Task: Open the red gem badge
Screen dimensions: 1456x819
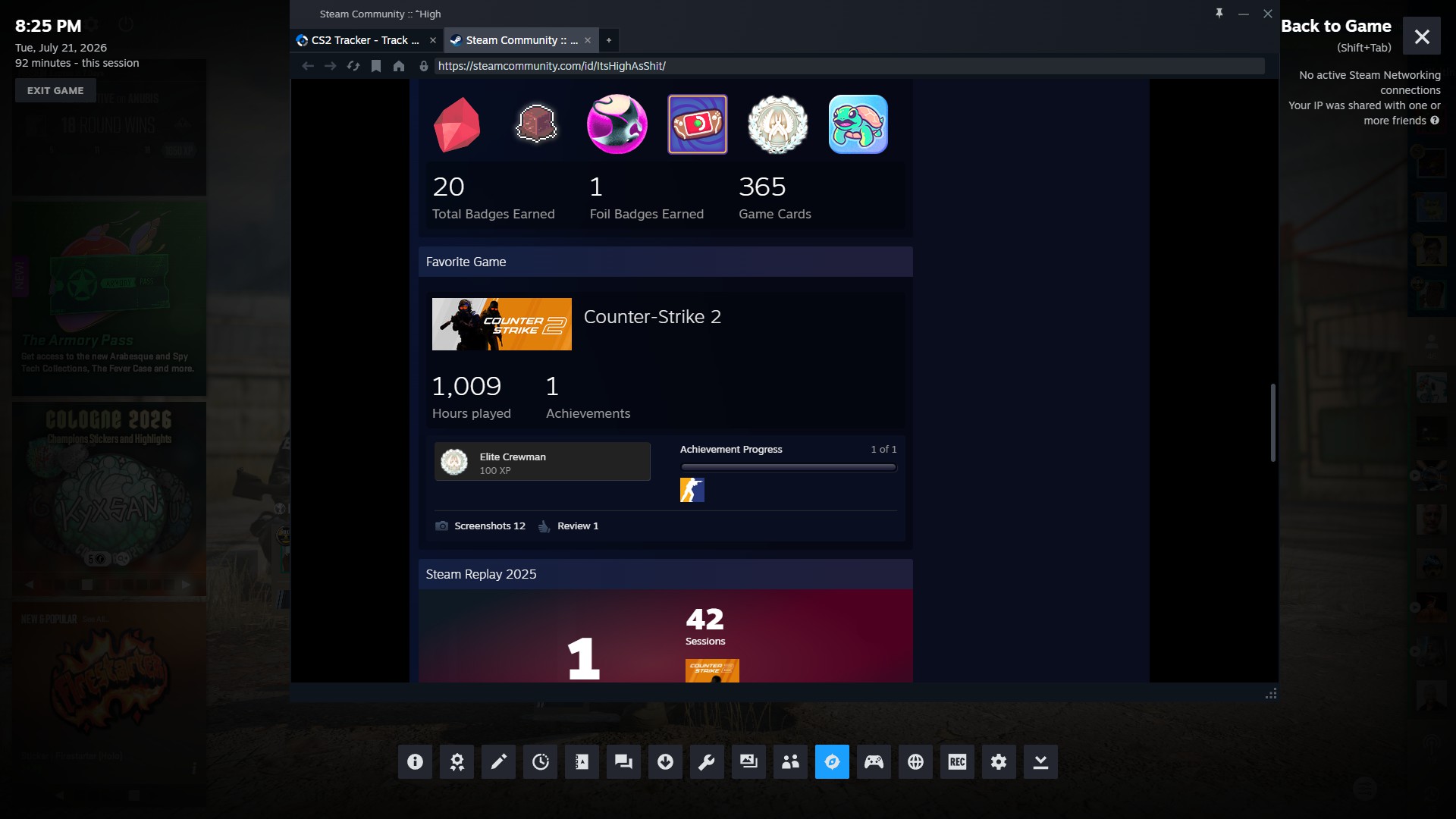Action: point(457,124)
